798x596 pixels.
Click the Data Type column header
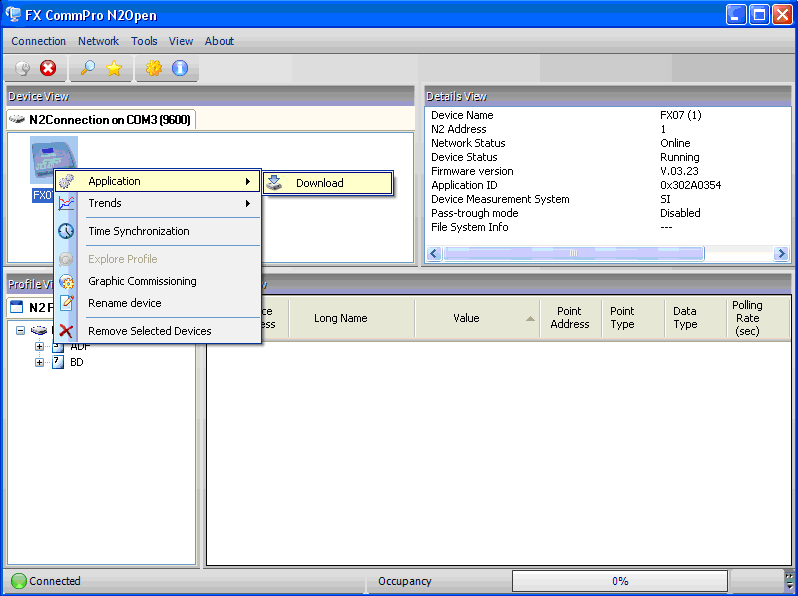(695, 318)
